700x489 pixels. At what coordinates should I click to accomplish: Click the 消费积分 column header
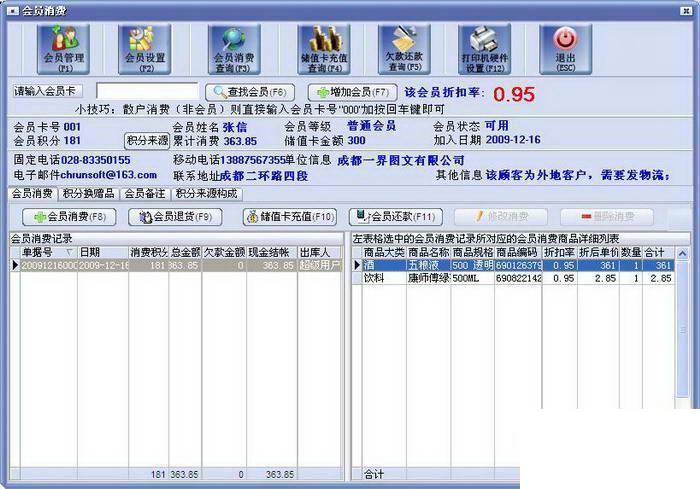pyautogui.click(x=149, y=252)
